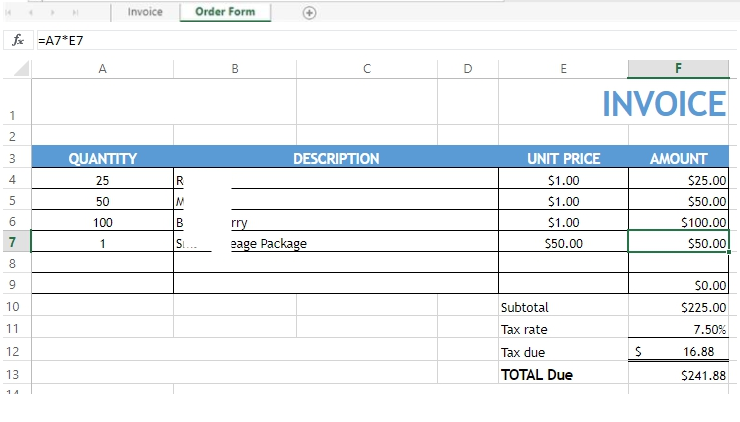
Task: Select column B header
Action: click(235, 69)
